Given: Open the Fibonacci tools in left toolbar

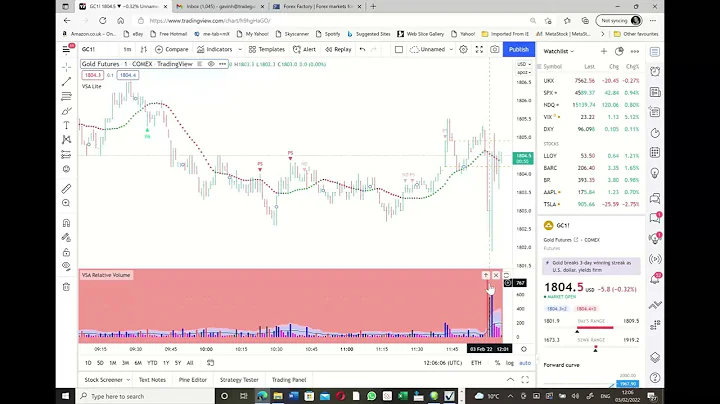Looking at the screenshot, I should pos(66,96).
